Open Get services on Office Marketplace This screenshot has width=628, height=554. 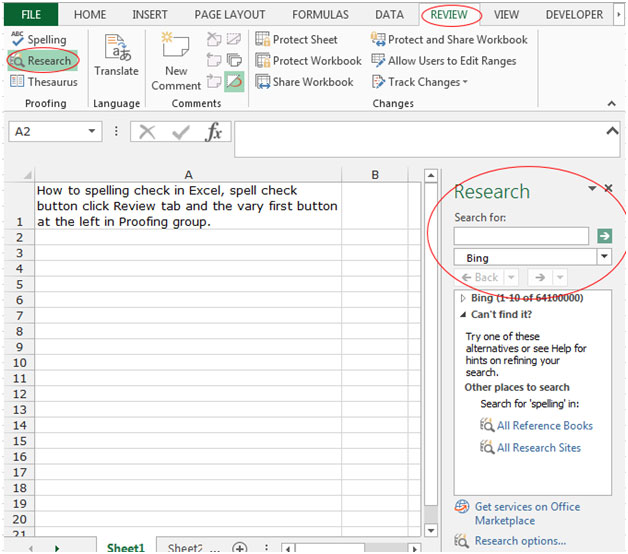[x=527, y=514]
